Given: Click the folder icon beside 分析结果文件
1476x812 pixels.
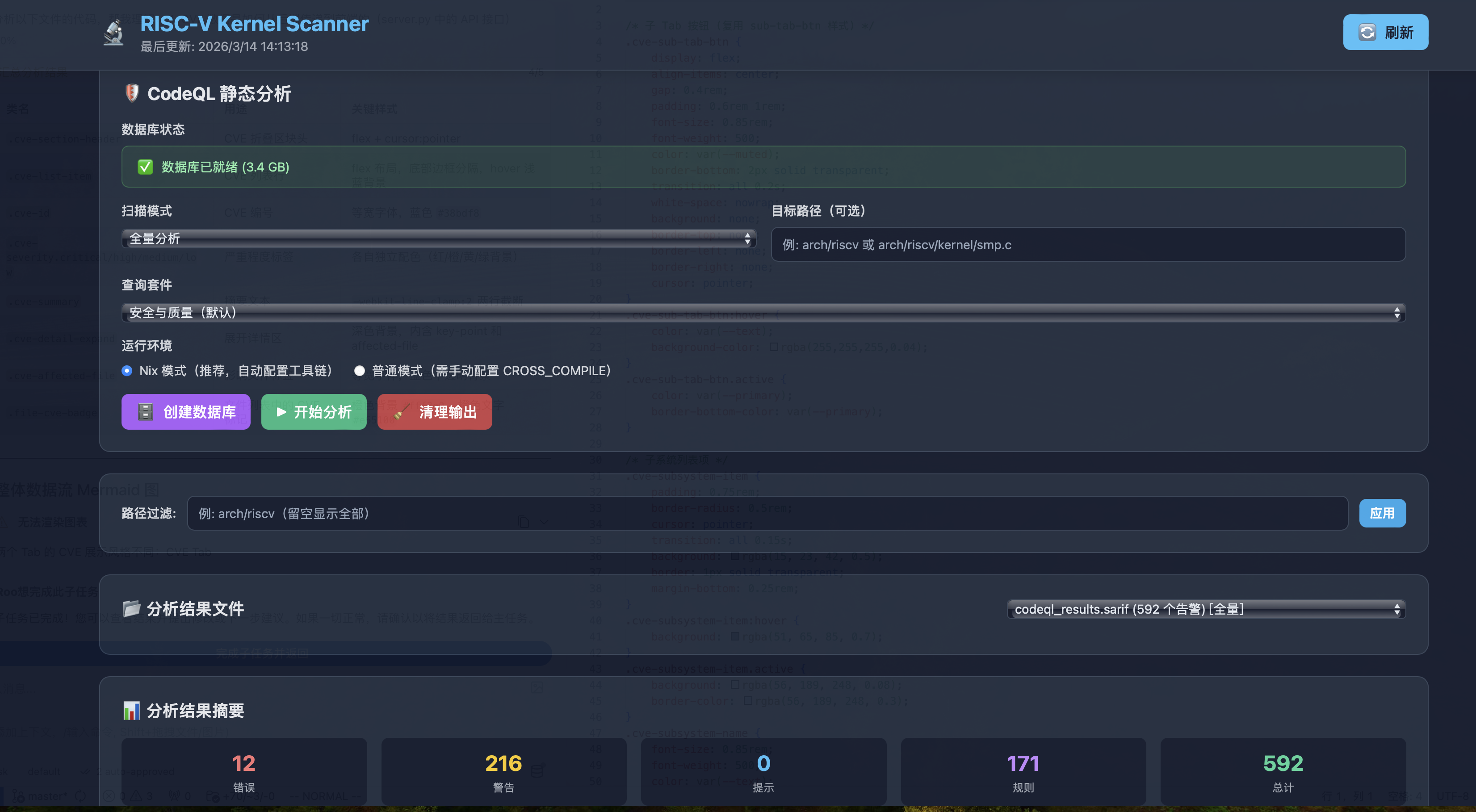Looking at the screenshot, I should pyautogui.click(x=132, y=608).
